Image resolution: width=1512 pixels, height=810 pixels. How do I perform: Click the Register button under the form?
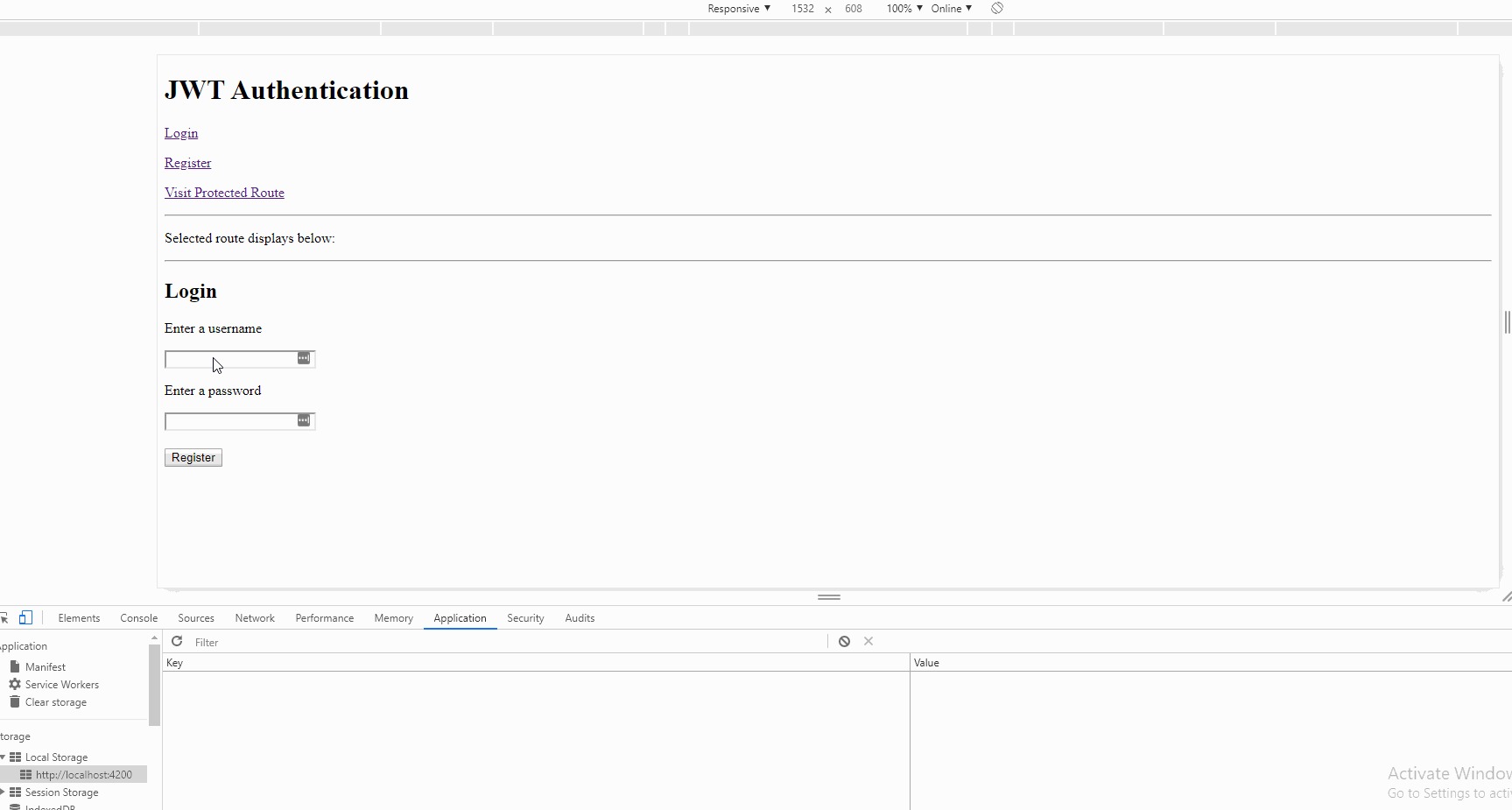click(x=193, y=457)
